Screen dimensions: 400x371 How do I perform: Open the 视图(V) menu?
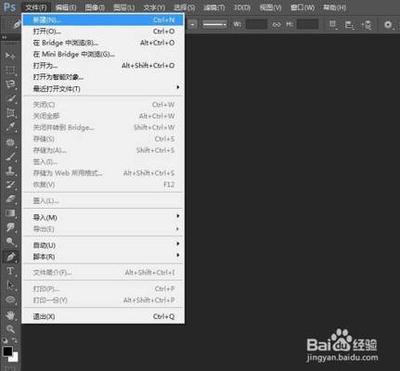pyautogui.click(x=271, y=7)
